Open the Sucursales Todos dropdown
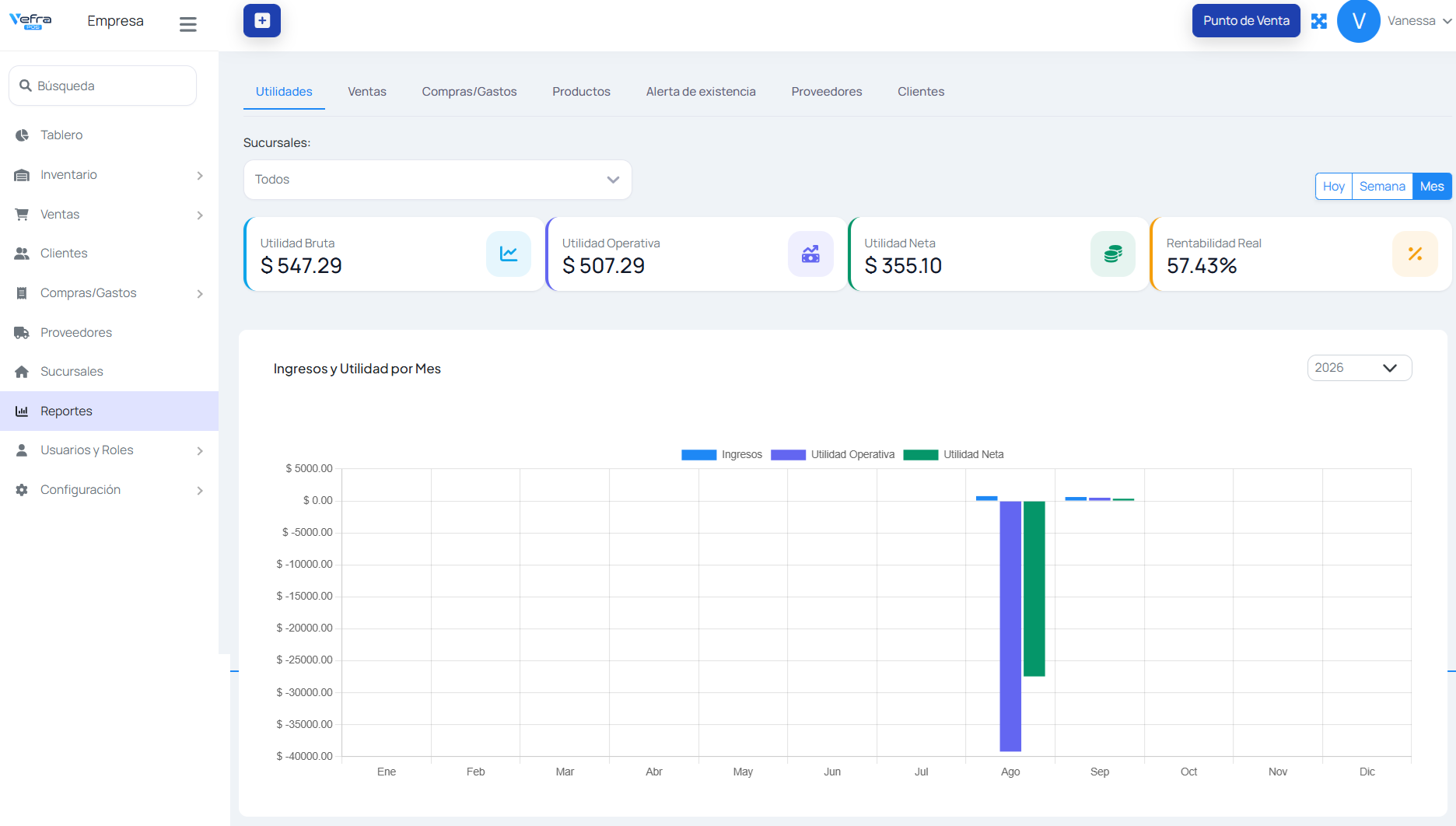This screenshot has width=1456, height=826. point(437,180)
